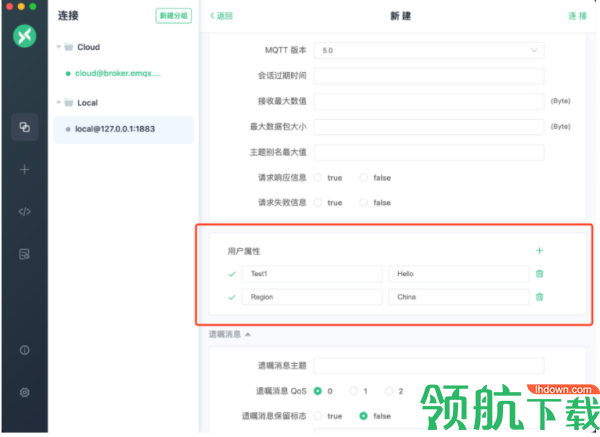
Task: Click the 遗嘱消息主题 input field
Action: (x=429, y=365)
